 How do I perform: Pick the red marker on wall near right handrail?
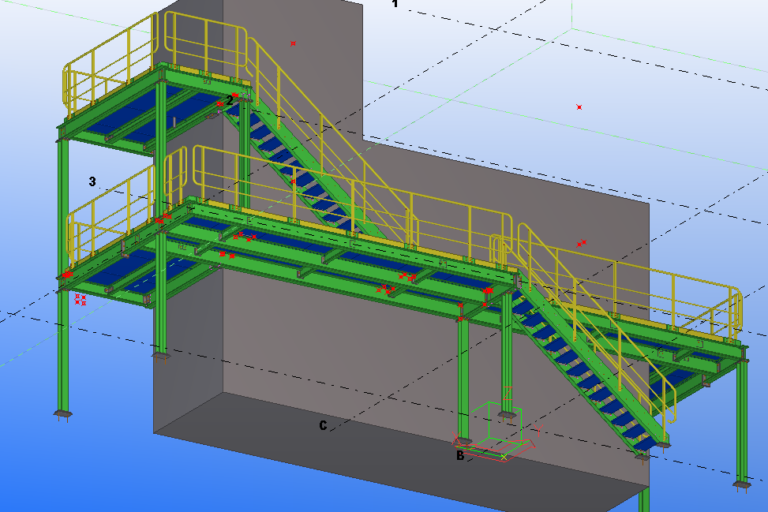coord(581,243)
